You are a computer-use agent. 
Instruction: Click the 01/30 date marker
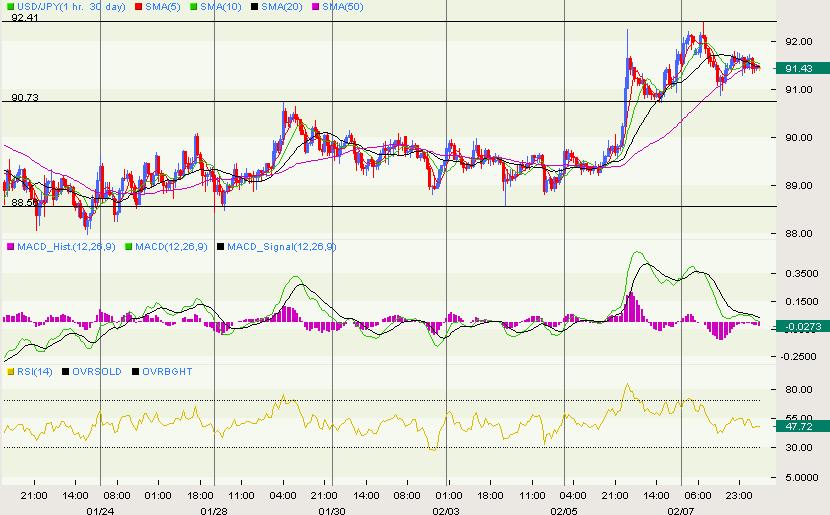332,511
